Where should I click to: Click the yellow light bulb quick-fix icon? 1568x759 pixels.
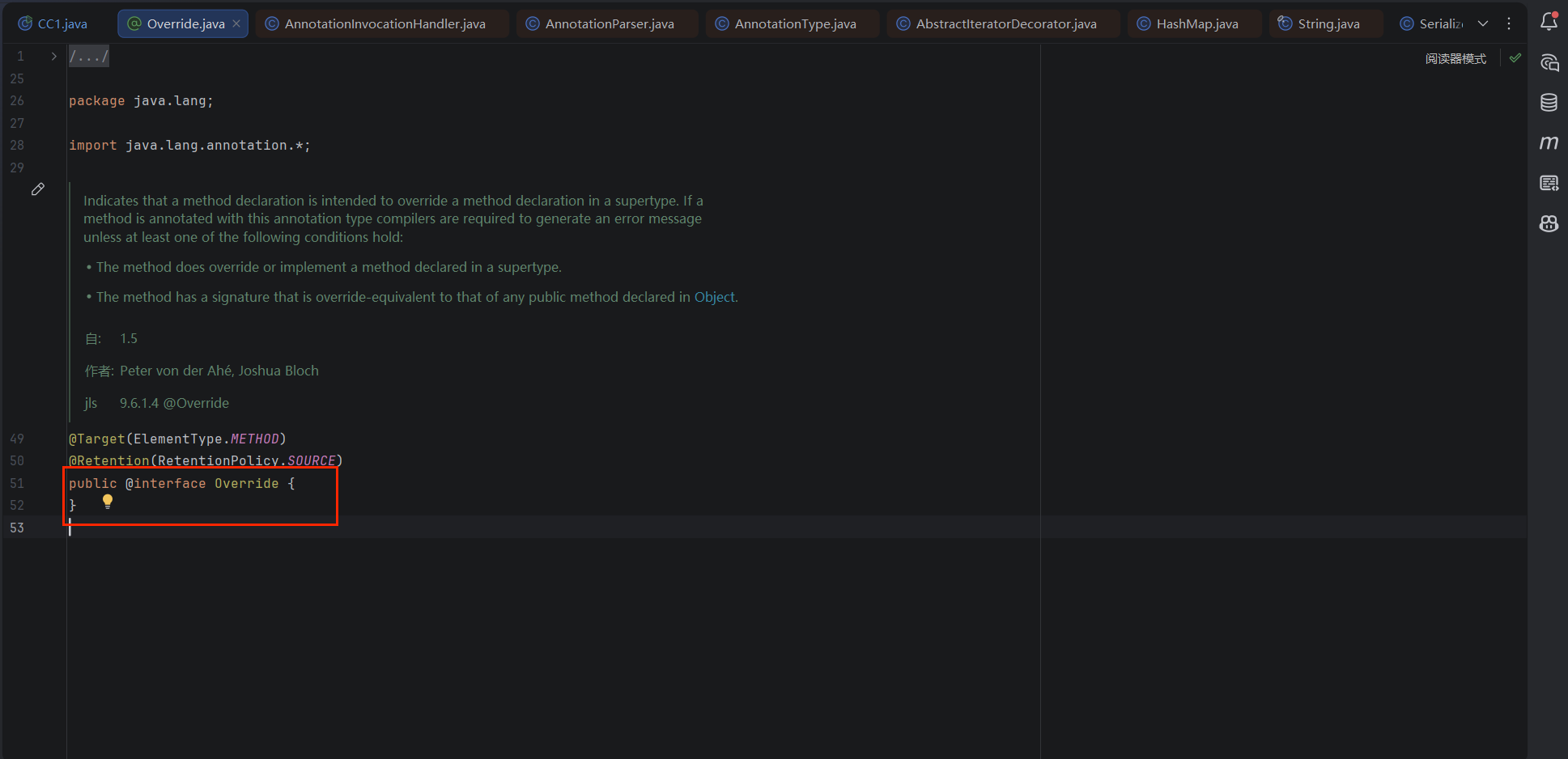(108, 502)
